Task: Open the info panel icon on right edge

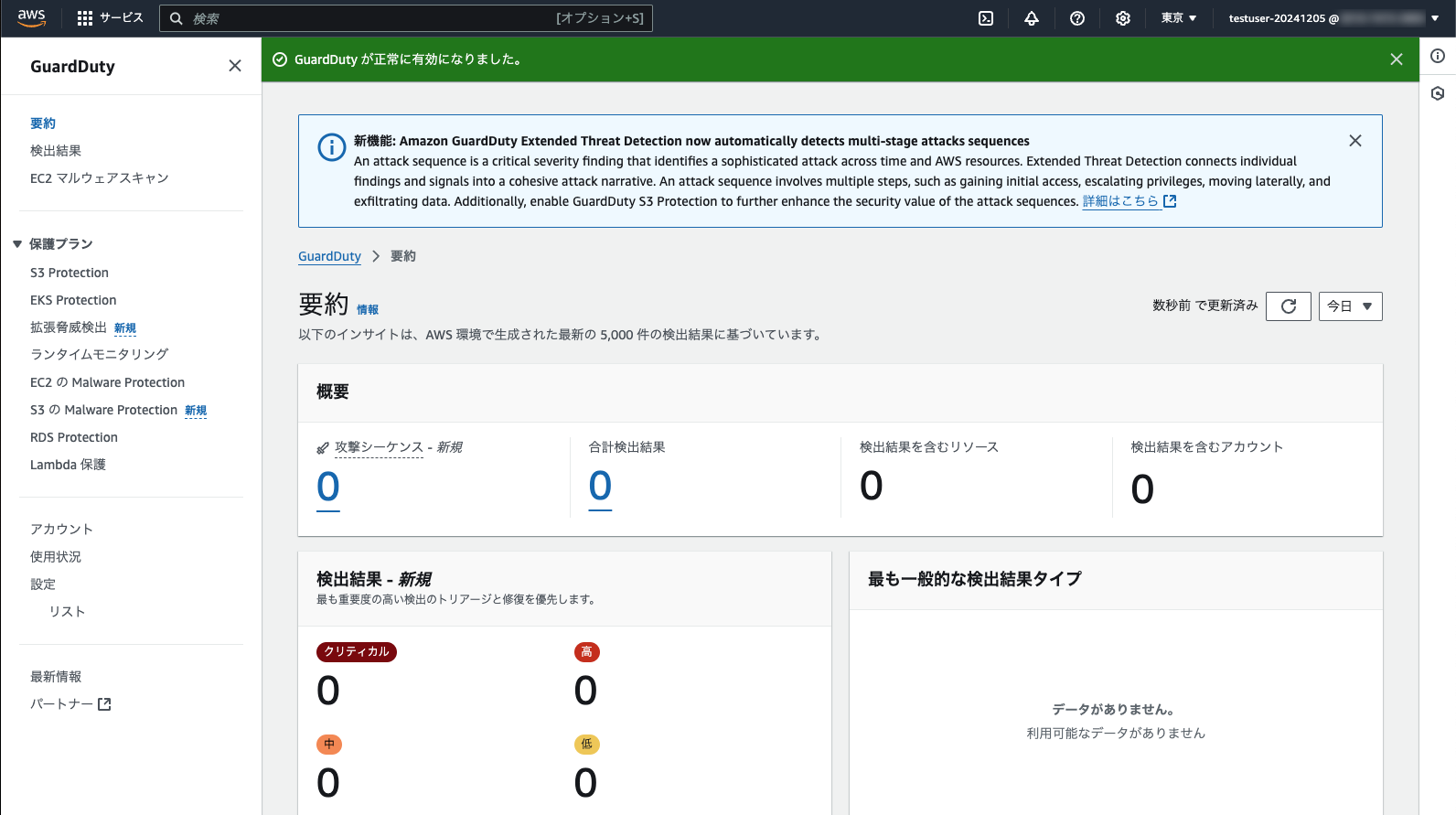Action: coord(1438,56)
